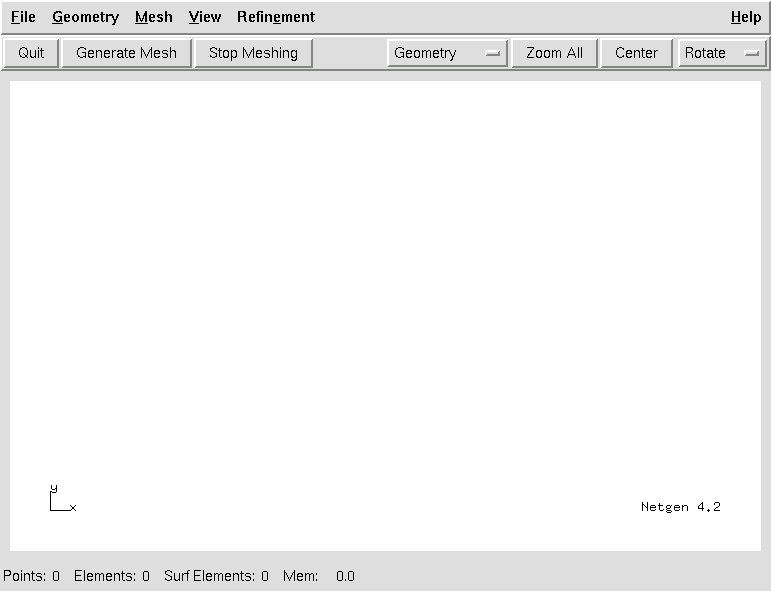Click the Center button

pyautogui.click(x=636, y=53)
